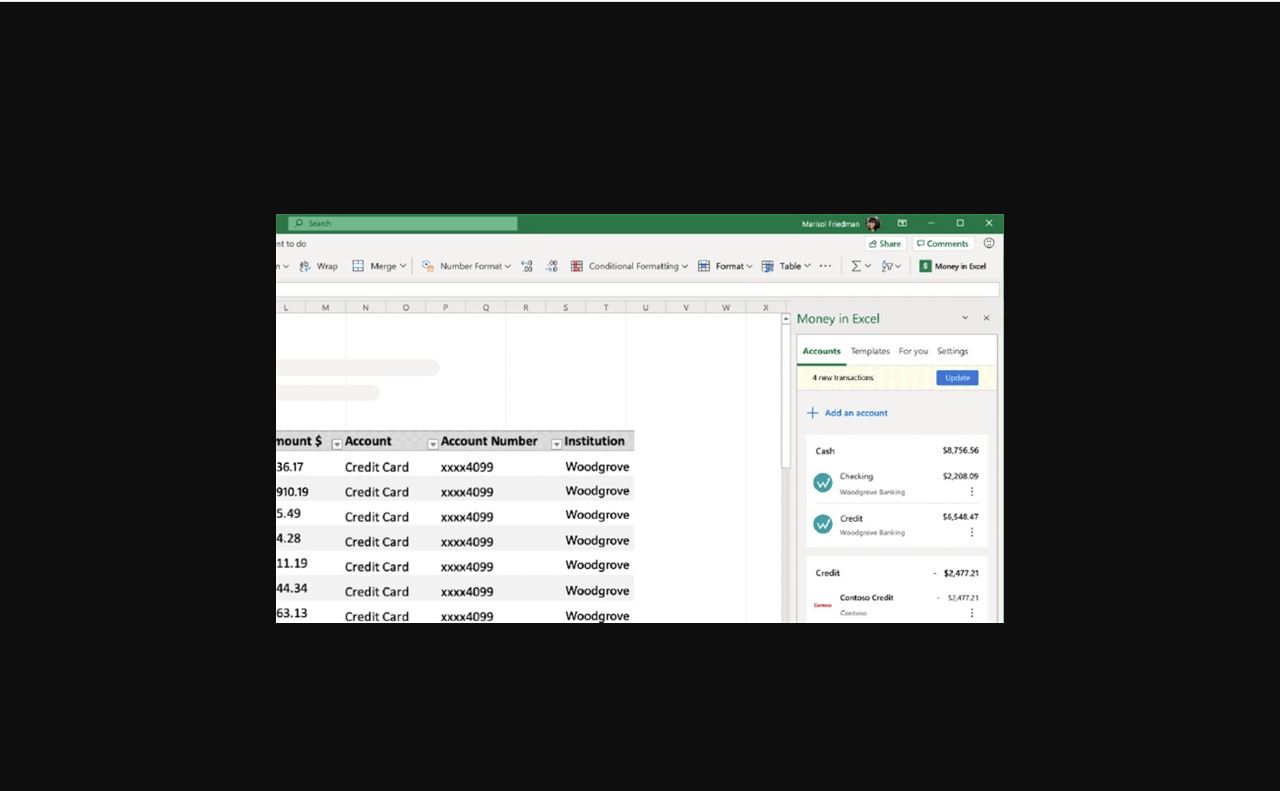The height and width of the screenshot is (791, 1280).
Task: Open the ribbon's more options ellipsis
Action: click(825, 266)
